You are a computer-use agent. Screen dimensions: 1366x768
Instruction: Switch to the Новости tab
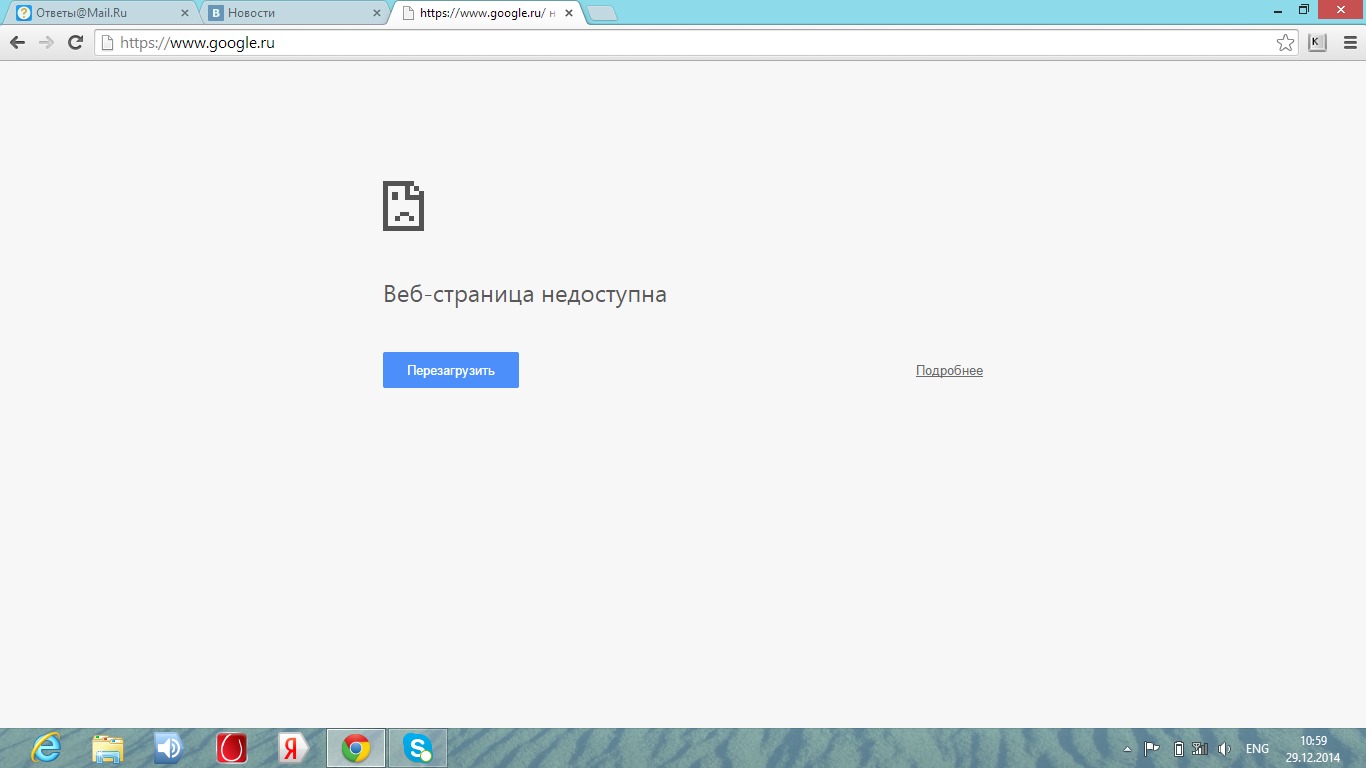point(293,13)
